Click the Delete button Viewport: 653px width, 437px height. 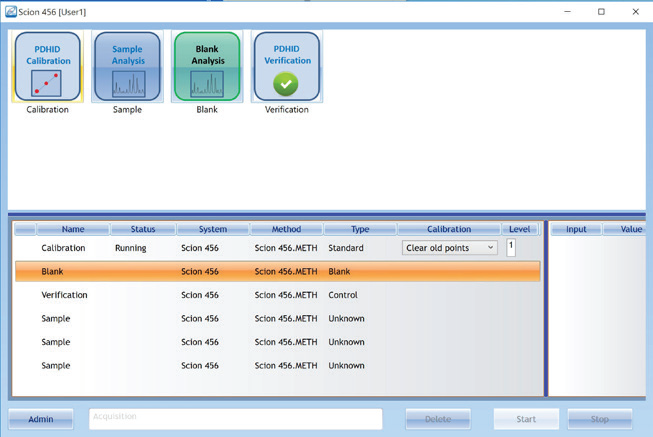tap(438, 419)
